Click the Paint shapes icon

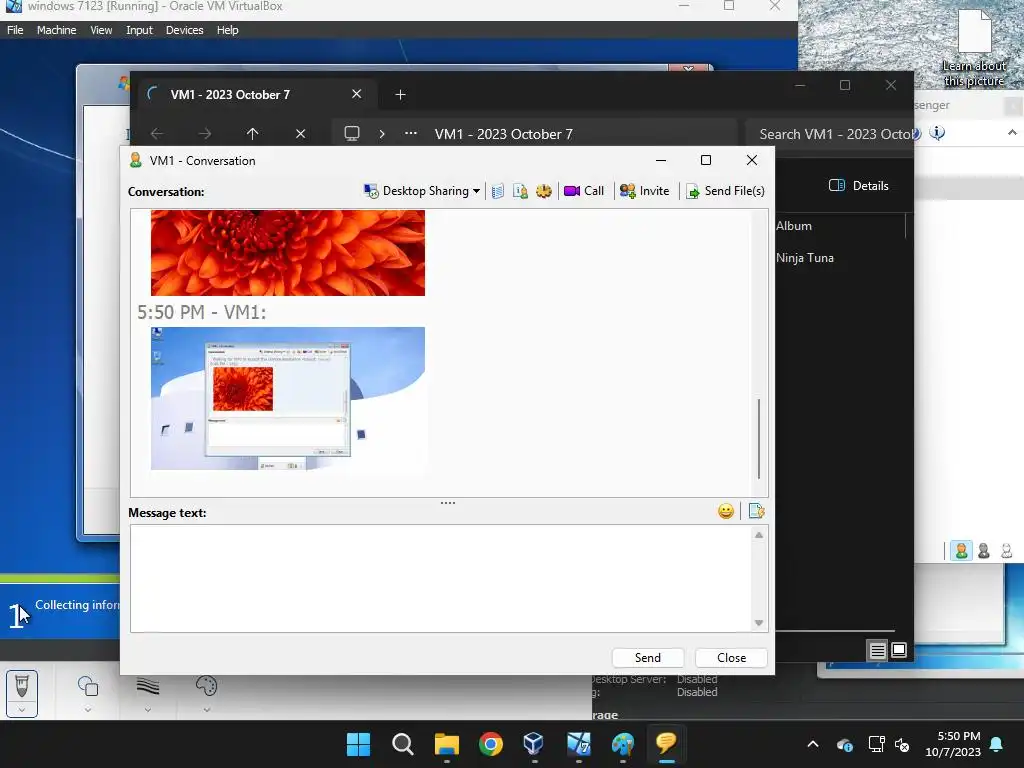click(88, 686)
